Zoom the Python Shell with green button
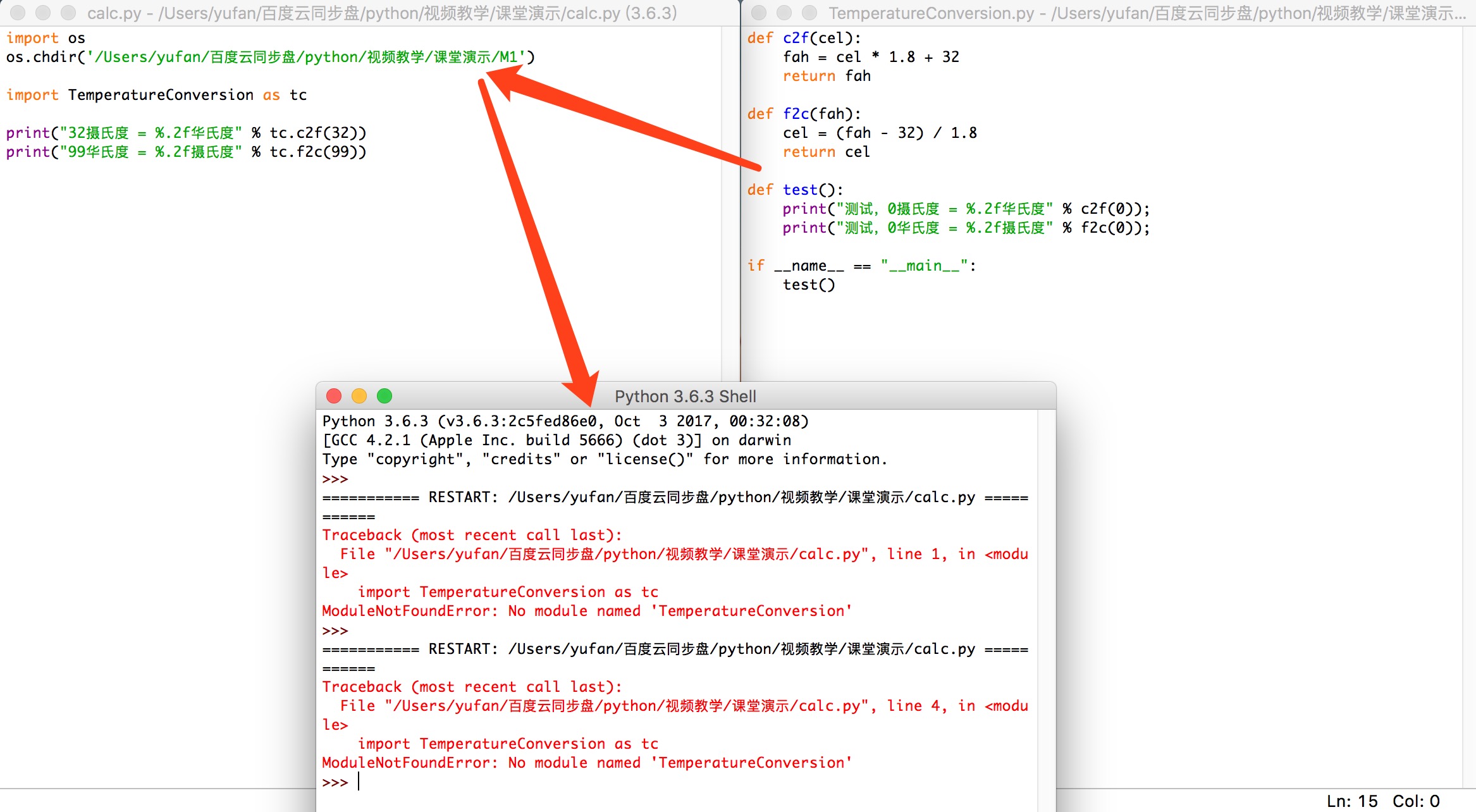The width and height of the screenshot is (1476, 812). click(x=384, y=396)
